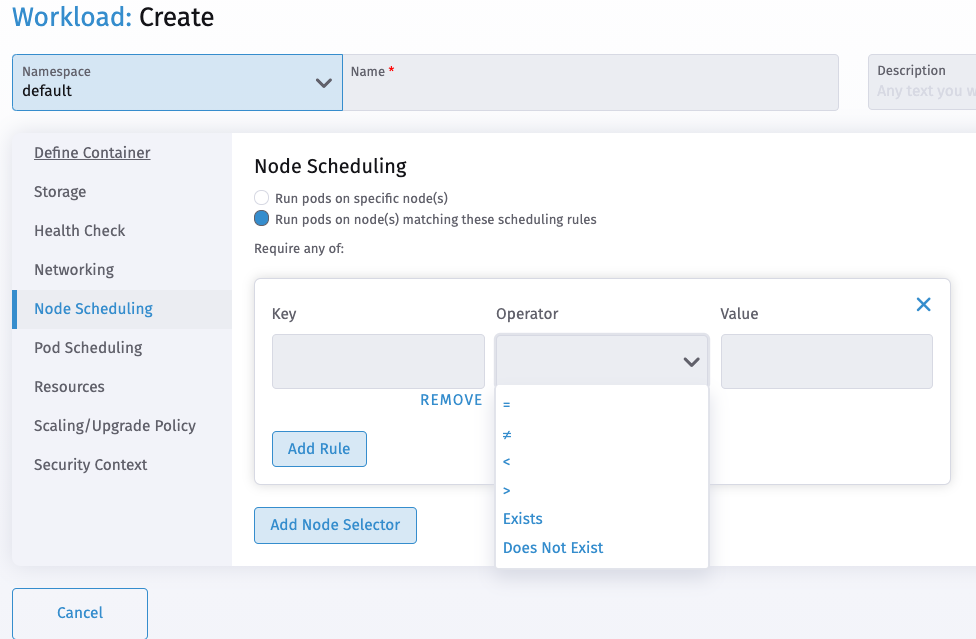The height and width of the screenshot is (639, 976).
Task: Add a Node Selector
Action: 335,525
